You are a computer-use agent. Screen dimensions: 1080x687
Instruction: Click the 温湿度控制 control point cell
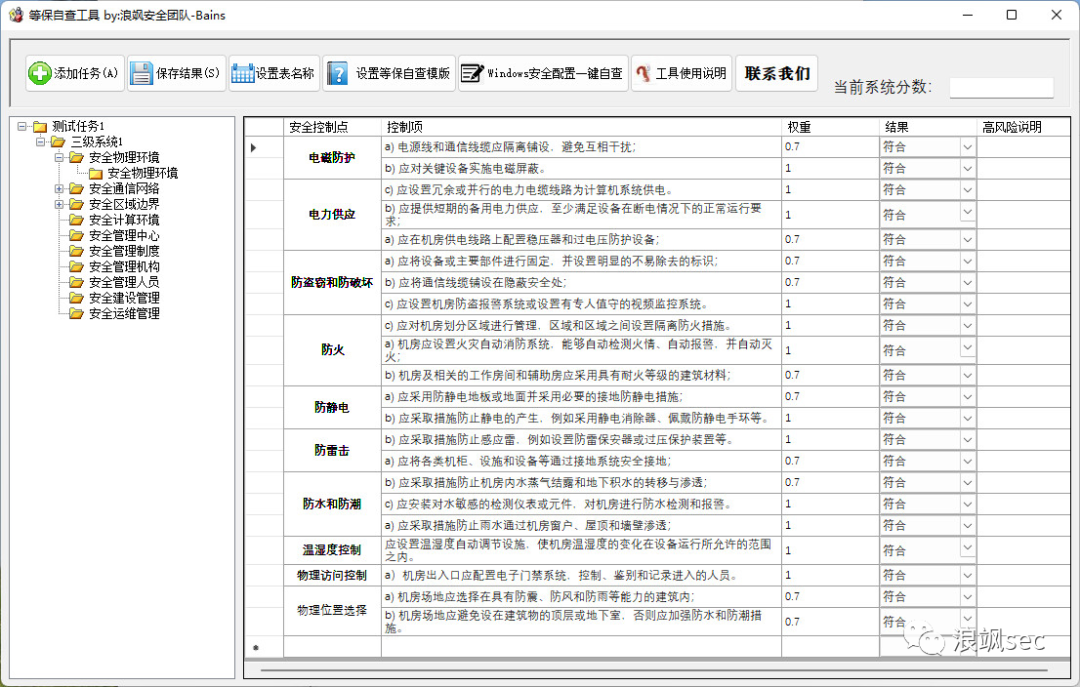[x=333, y=550]
